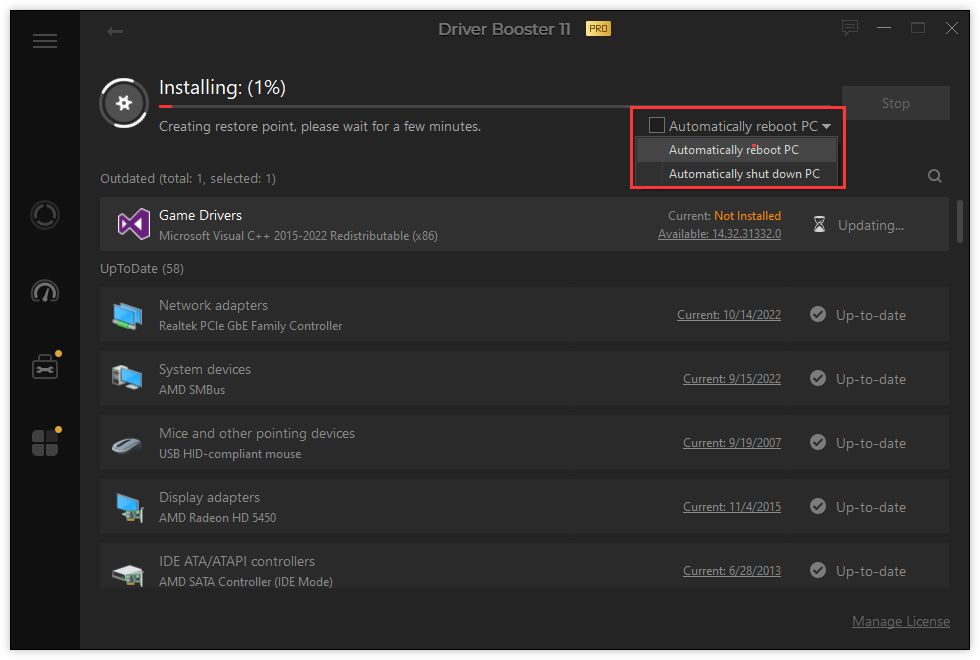Select Automatically shut down PC option
Viewport: 980px width, 660px height.
(736, 174)
